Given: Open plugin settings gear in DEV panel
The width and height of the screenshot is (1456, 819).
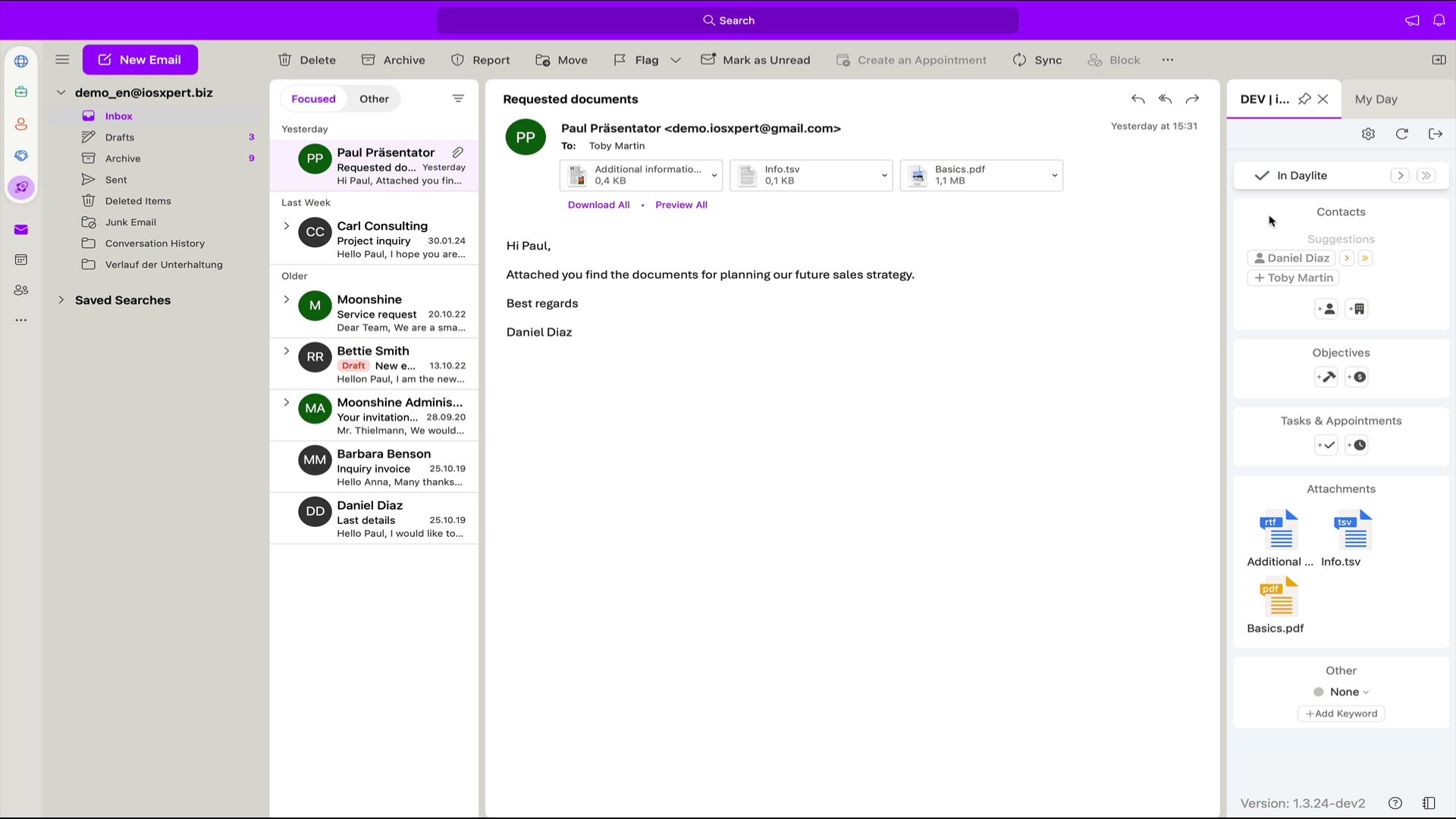Looking at the screenshot, I should pos(1369,133).
